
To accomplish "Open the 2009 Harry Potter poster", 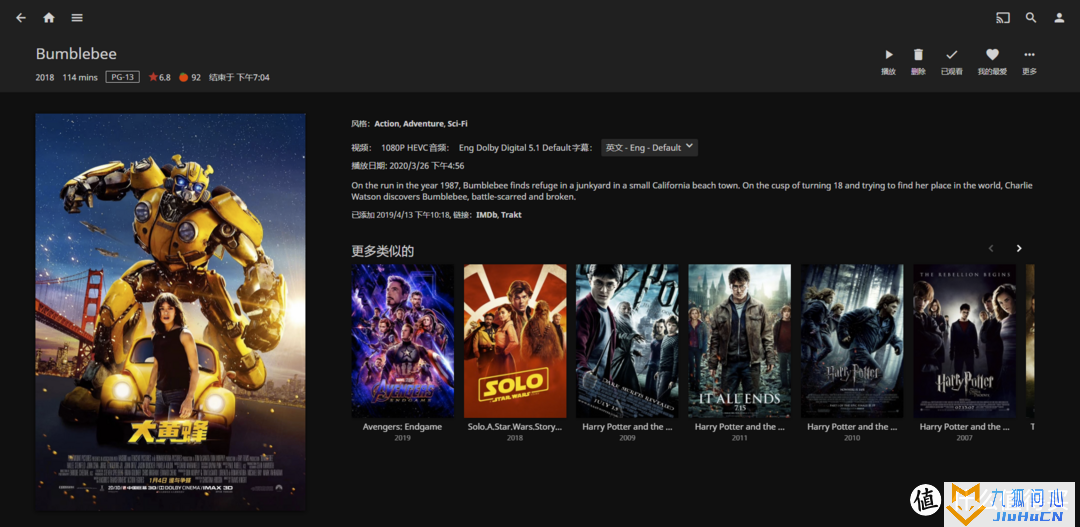I will click(627, 341).
